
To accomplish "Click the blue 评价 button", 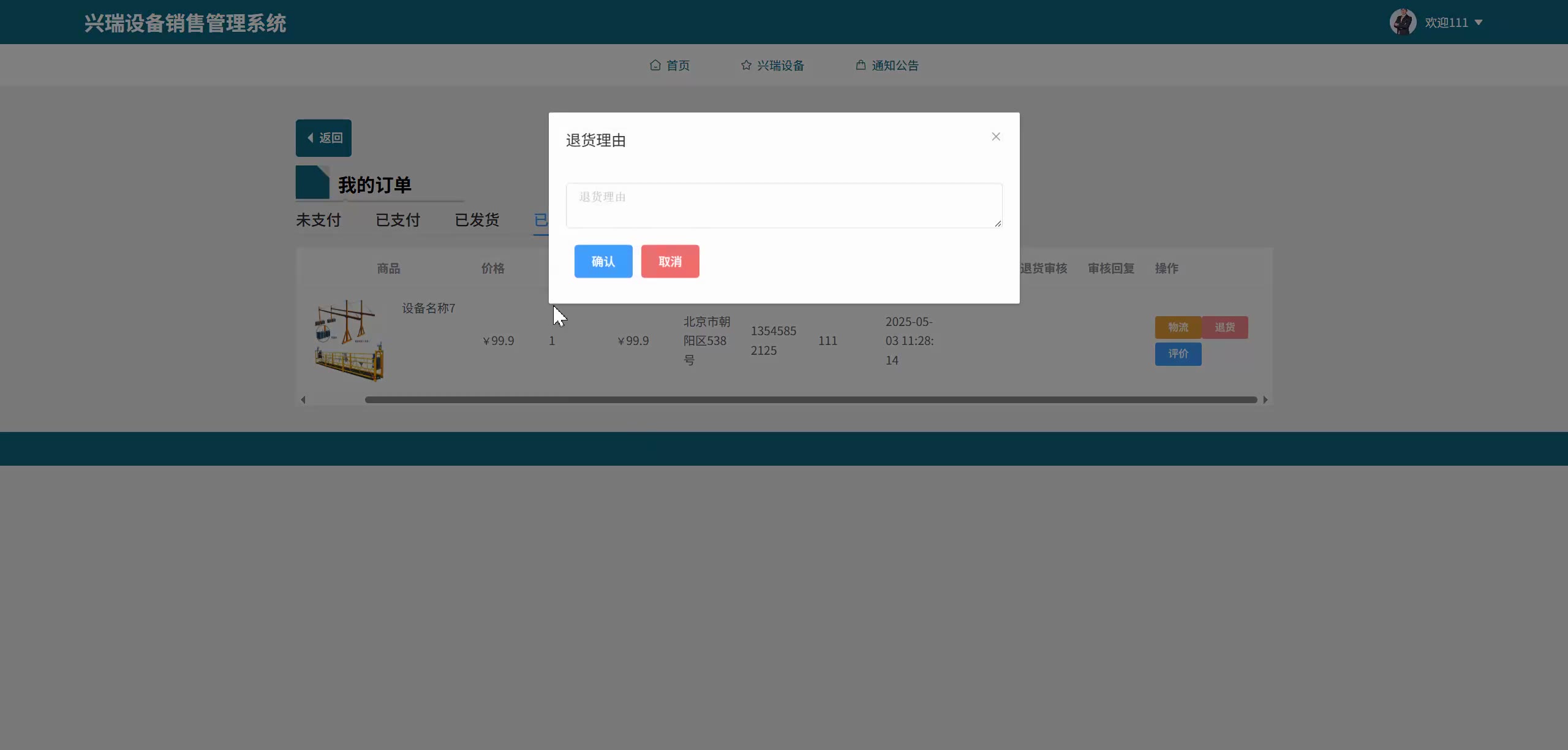I will pyautogui.click(x=1177, y=354).
